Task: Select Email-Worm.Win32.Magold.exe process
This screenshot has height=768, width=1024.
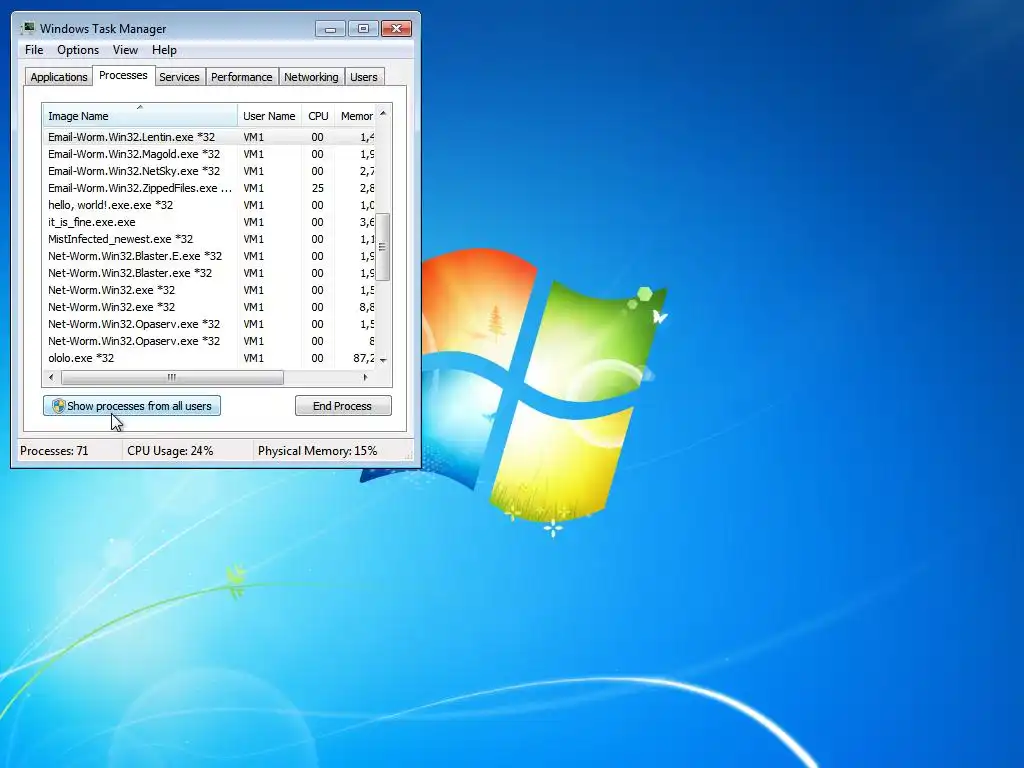Action: (x=209, y=154)
